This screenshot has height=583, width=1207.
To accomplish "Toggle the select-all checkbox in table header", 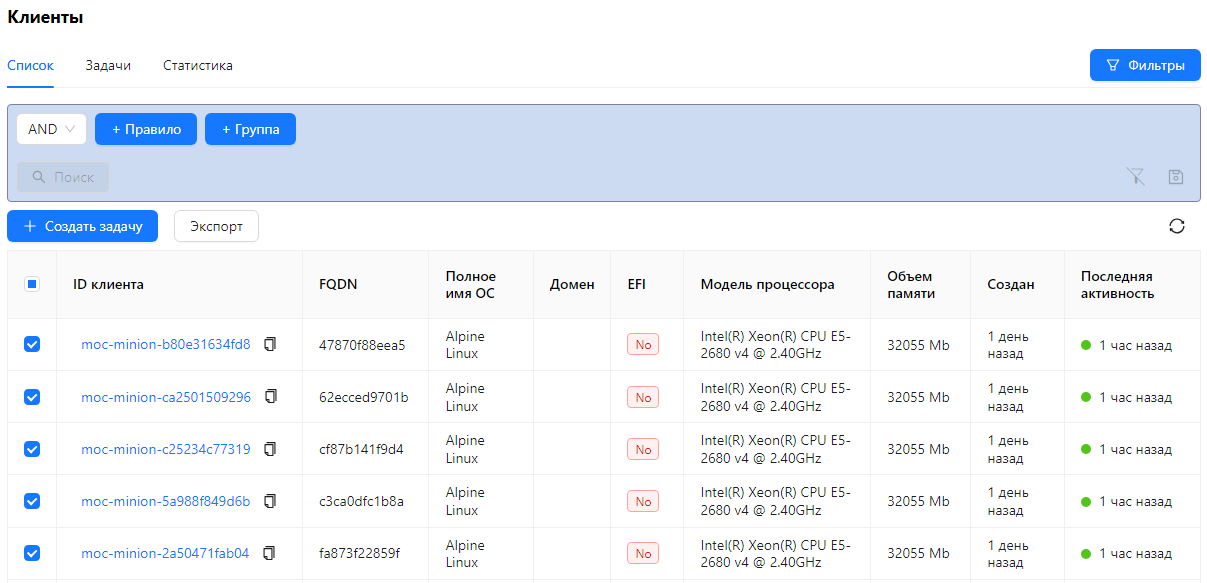I will tap(32, 284).
